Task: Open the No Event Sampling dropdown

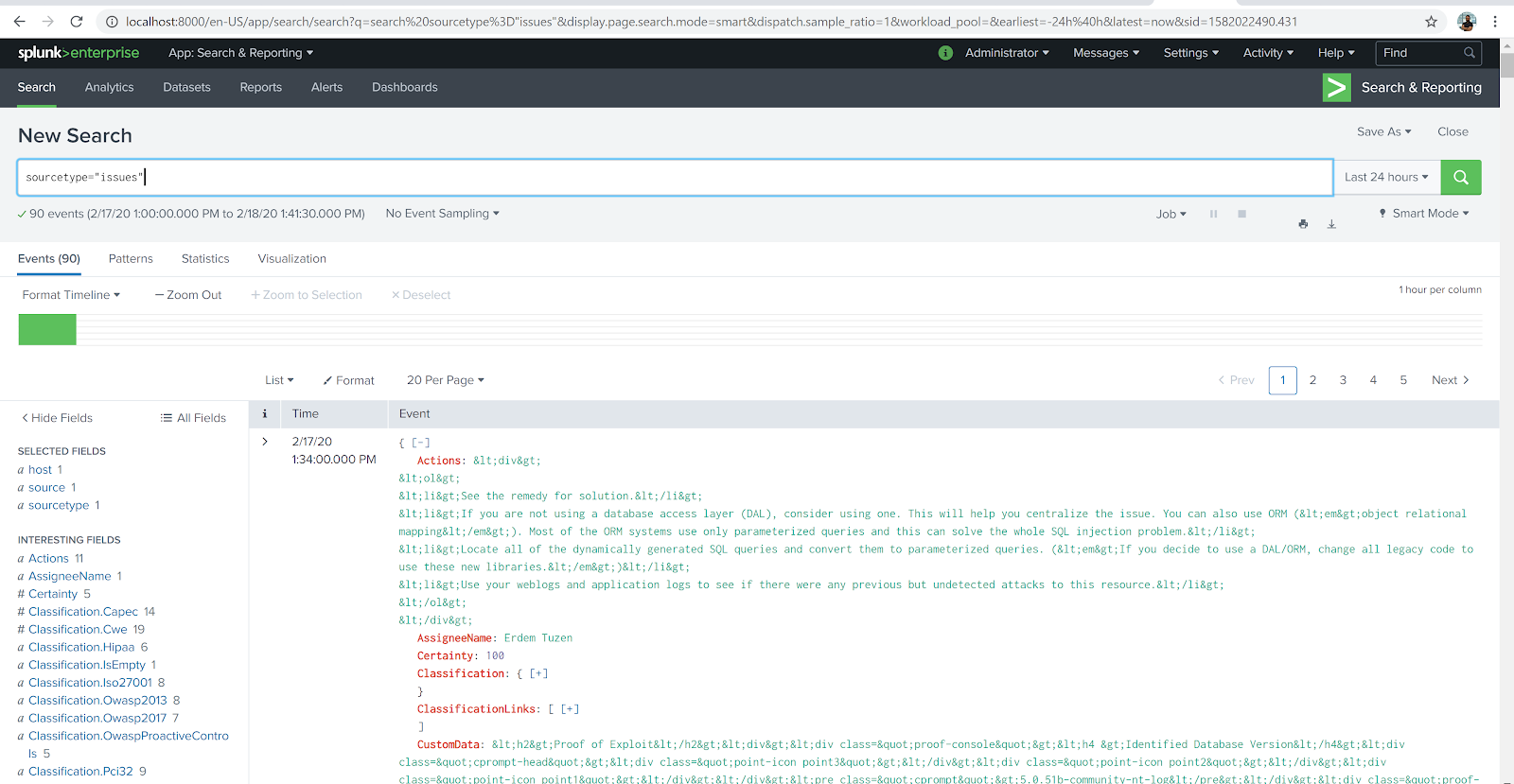Action: coord(442,214)
